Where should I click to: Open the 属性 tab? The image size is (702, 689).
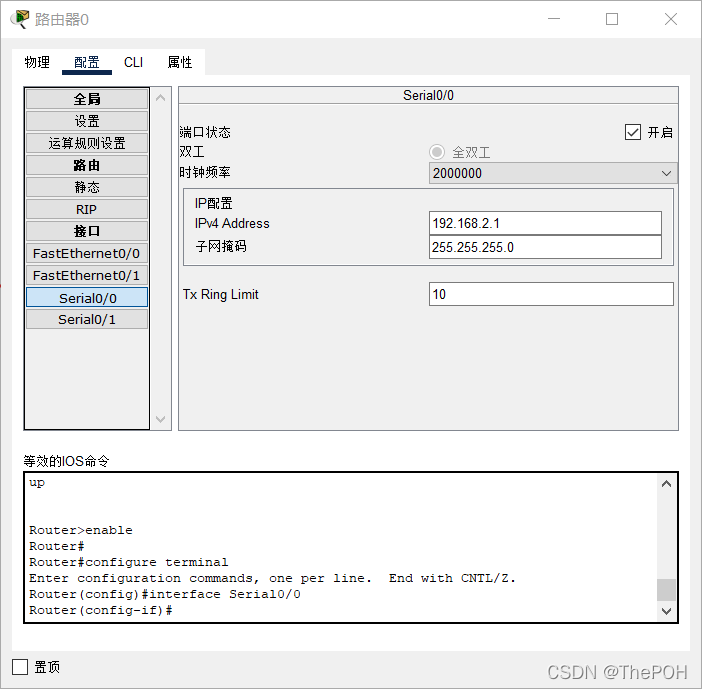coord(180,62)
